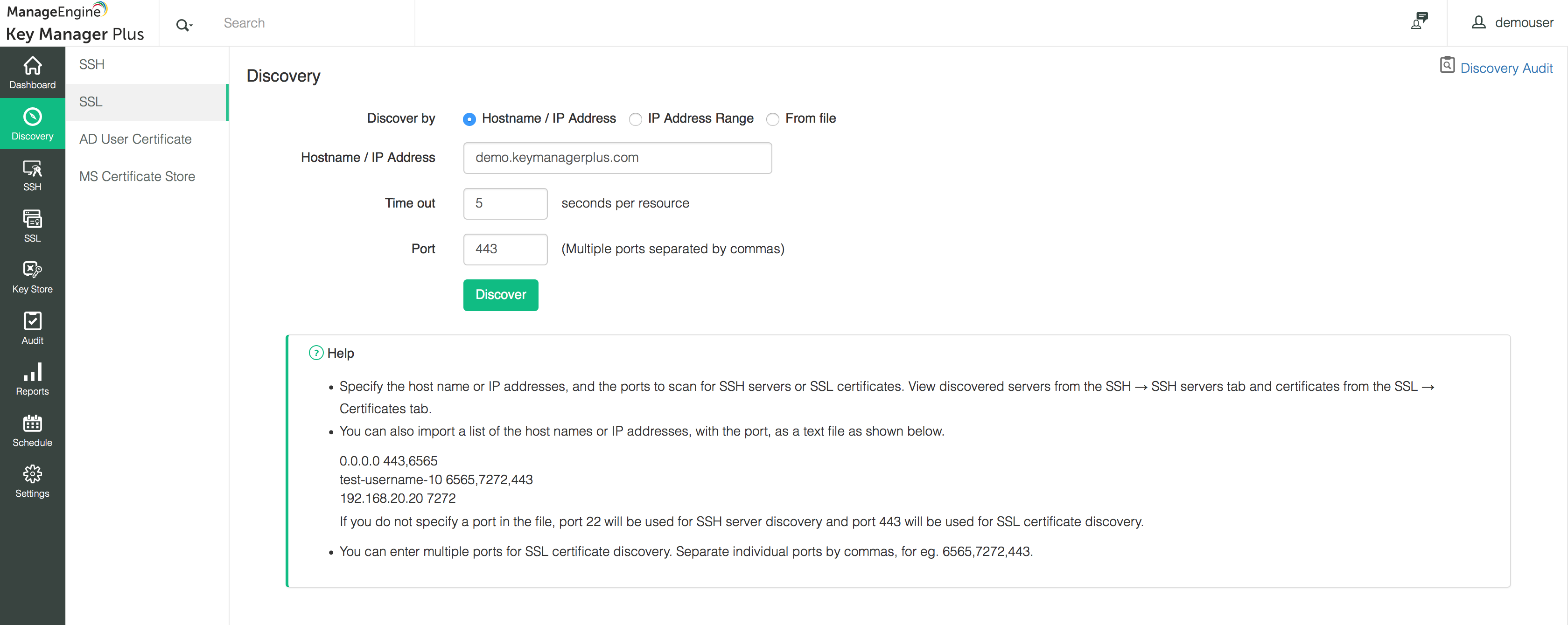Open the Reports bar chart icon
The width and height of the screenshot is (1568, 625).
[32, 379]
